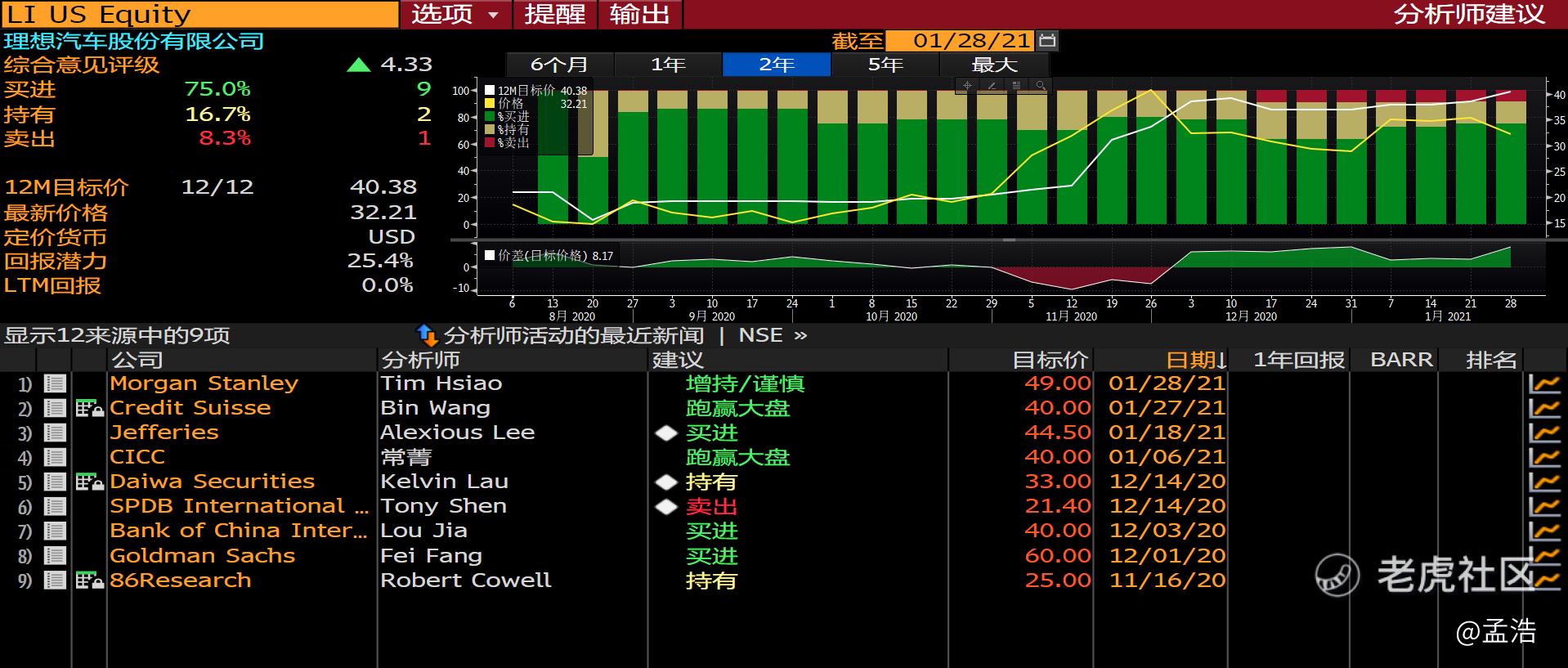Switch chart range to 1年
The height and width of the screenshot is (668, 1568).
pos(668,65)
